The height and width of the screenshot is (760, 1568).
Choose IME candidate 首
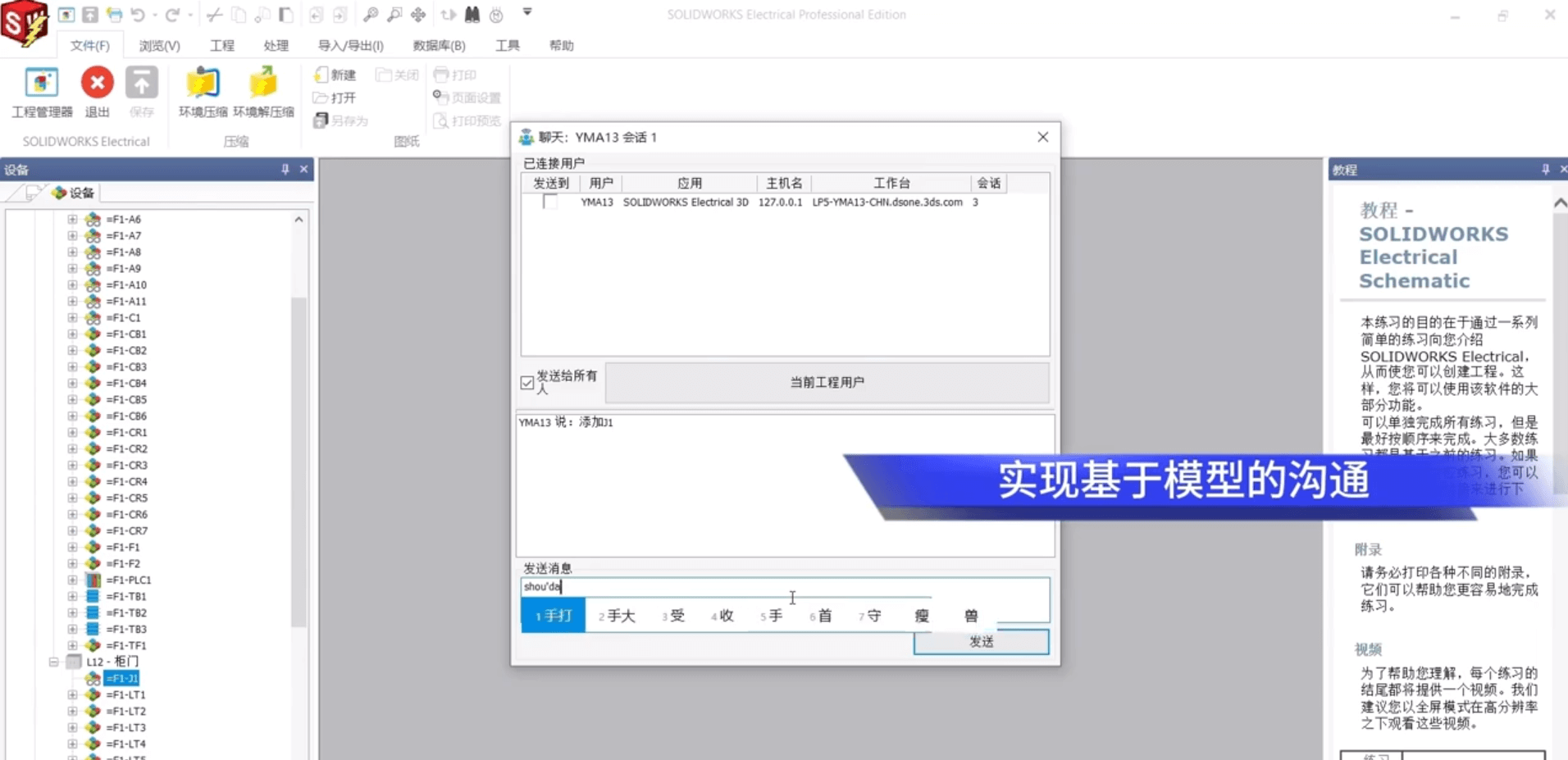coord(821,616)
